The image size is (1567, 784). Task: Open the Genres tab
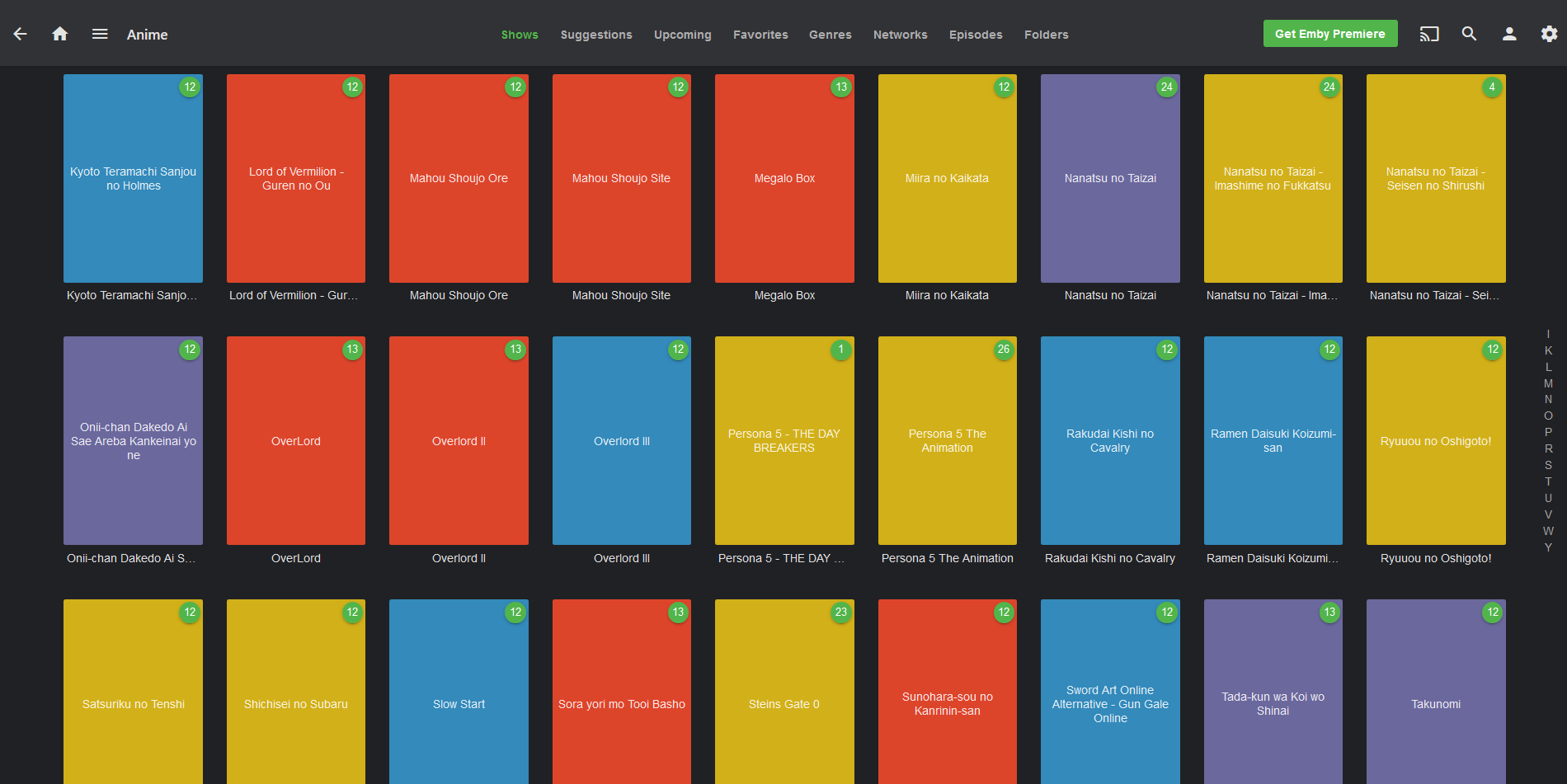pyautogui.click(x=831, y=35)
